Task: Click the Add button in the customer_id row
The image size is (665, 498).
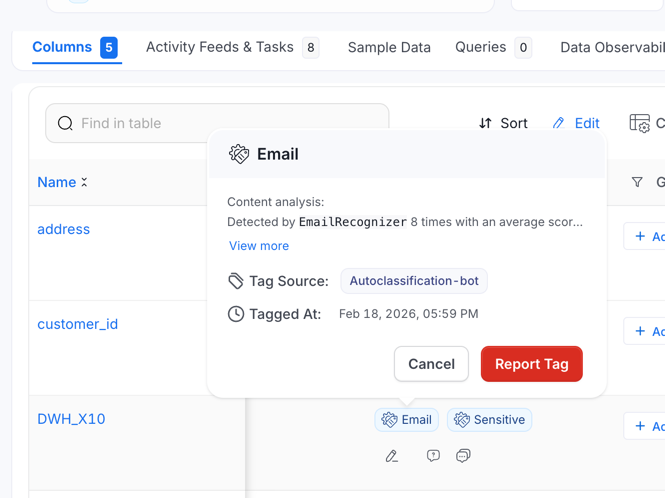Action: (645, 331)
